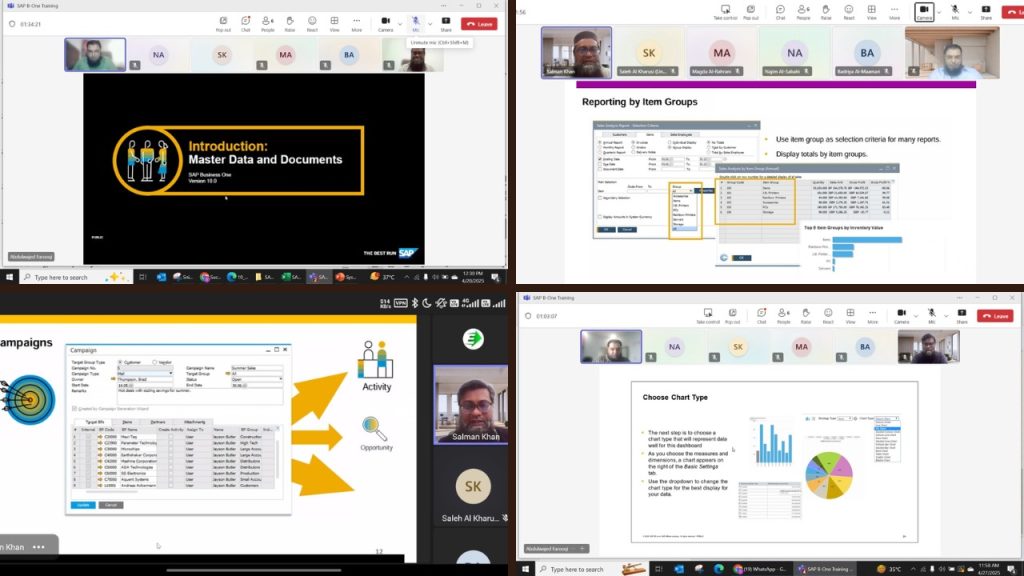Screen dimensions: 1024x576
Task: Raise hand in the Chart Type meeting
Action: (x=806, y=316)
